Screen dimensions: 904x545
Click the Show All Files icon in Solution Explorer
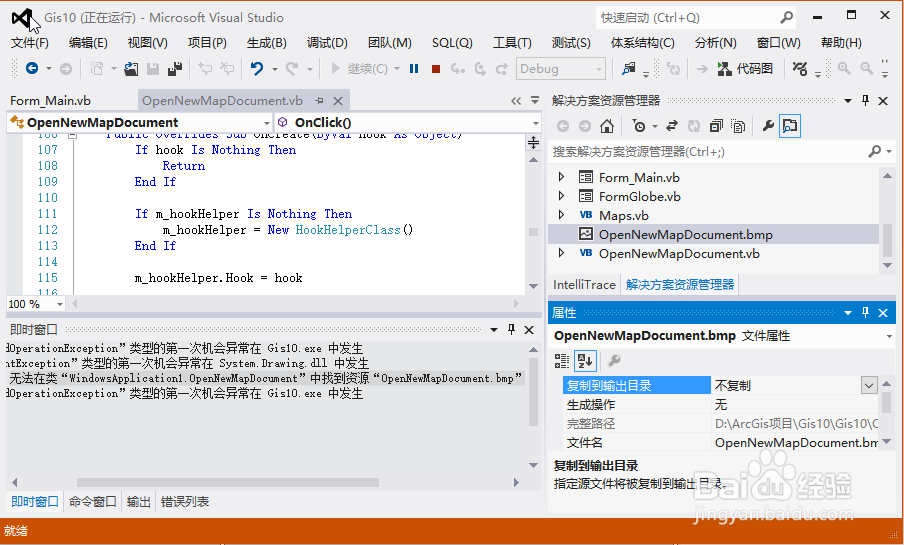tap(738, 126)
